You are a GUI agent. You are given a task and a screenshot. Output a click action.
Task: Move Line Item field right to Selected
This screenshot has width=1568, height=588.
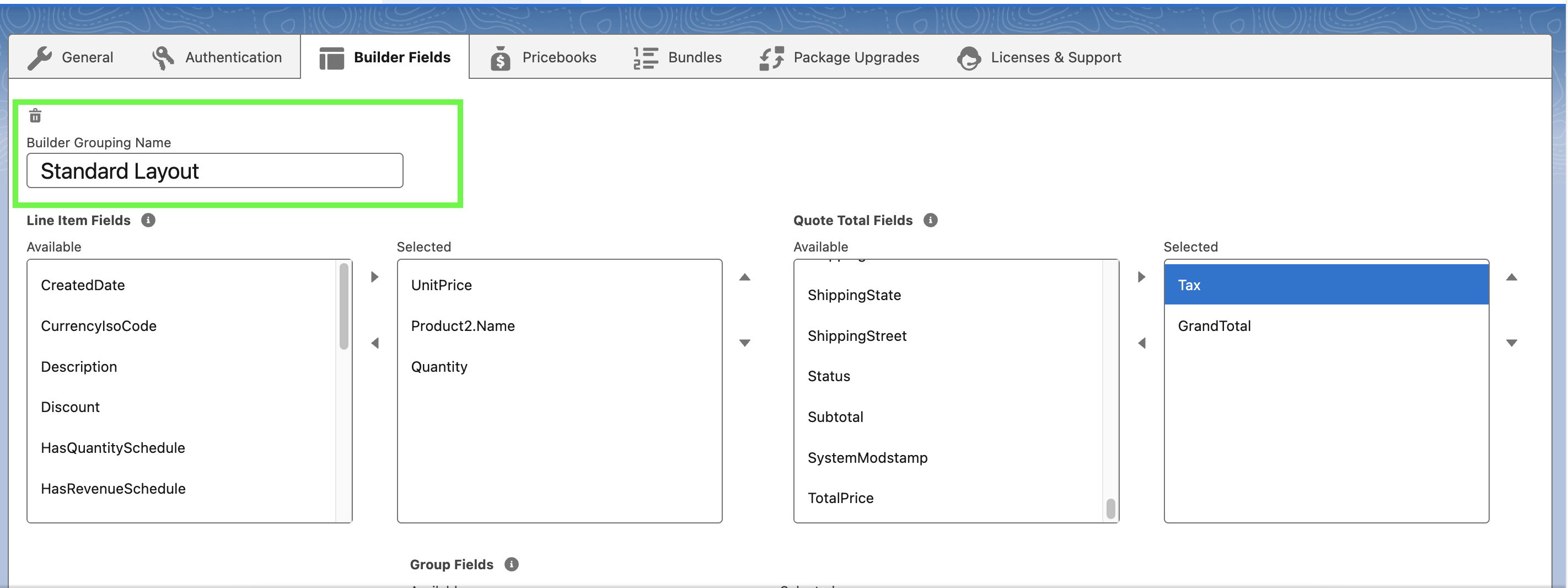click(x=375, y=277)
